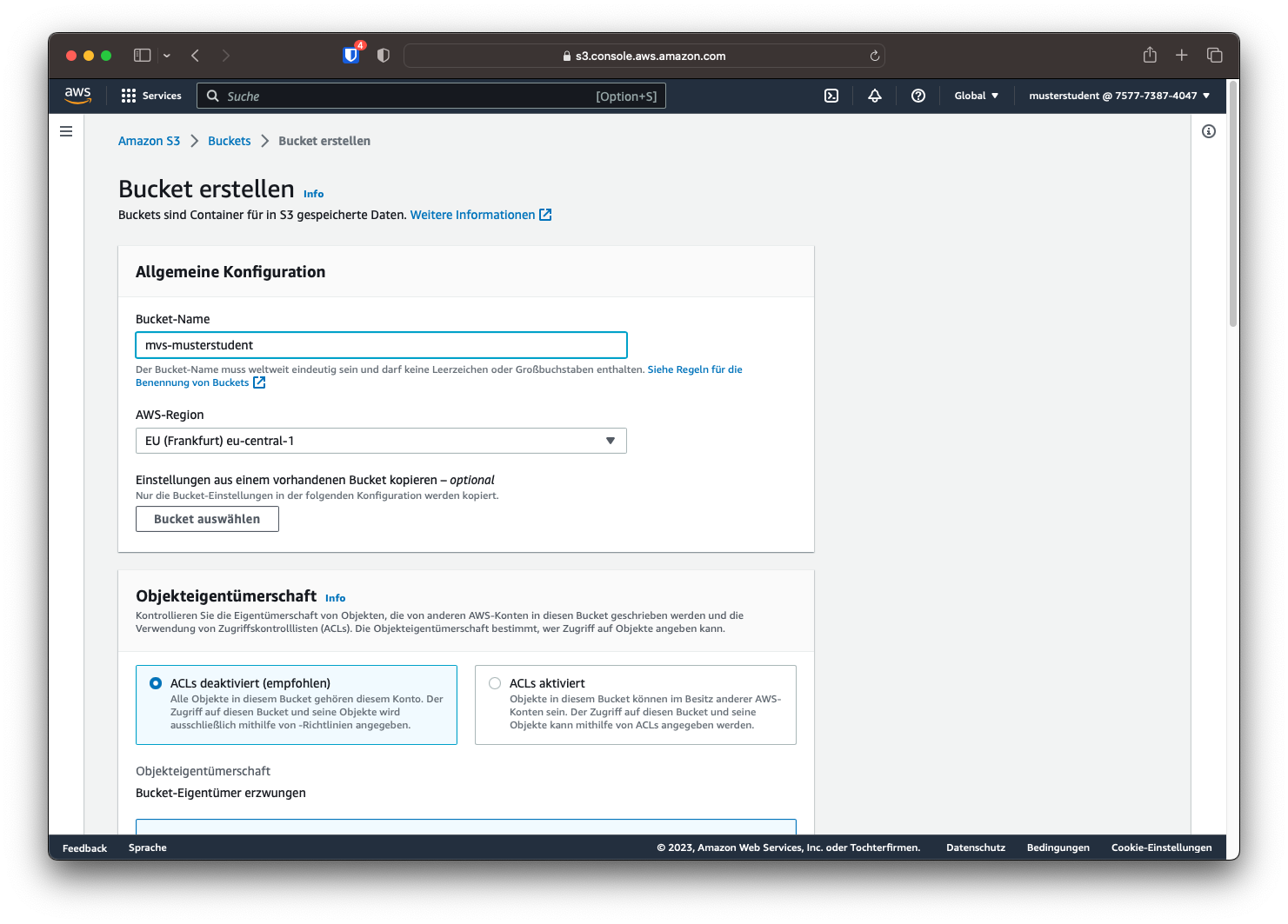Show Safari tab overview icon
Viewport: 1288px width, 924px height.
(x=1215, y=55)
